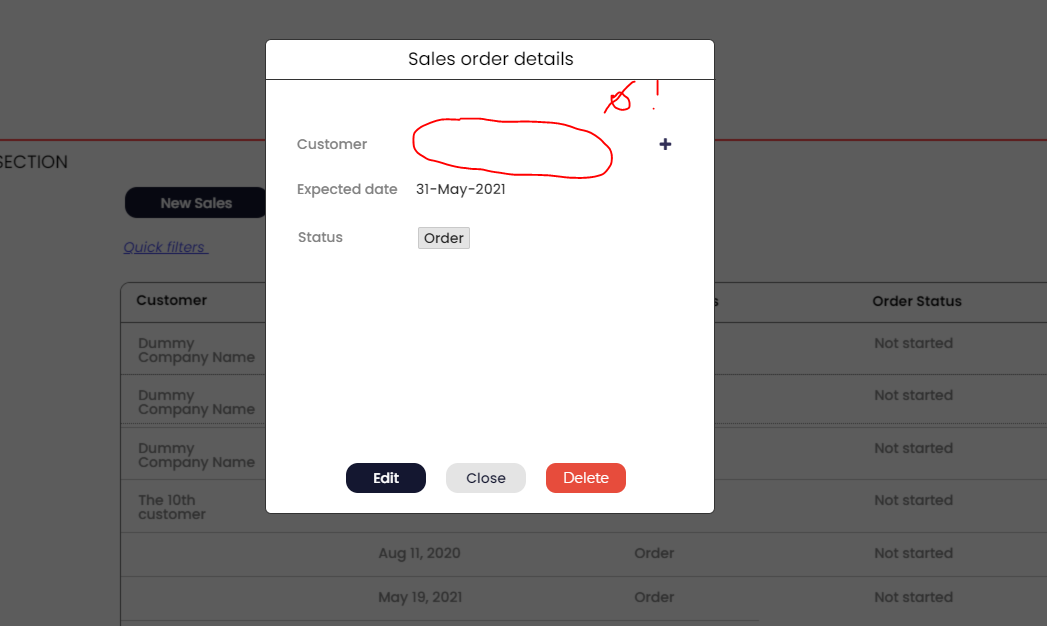Click the Order Status column header
This screenshot has height=626, width=1047.
[x=917, y=301]
